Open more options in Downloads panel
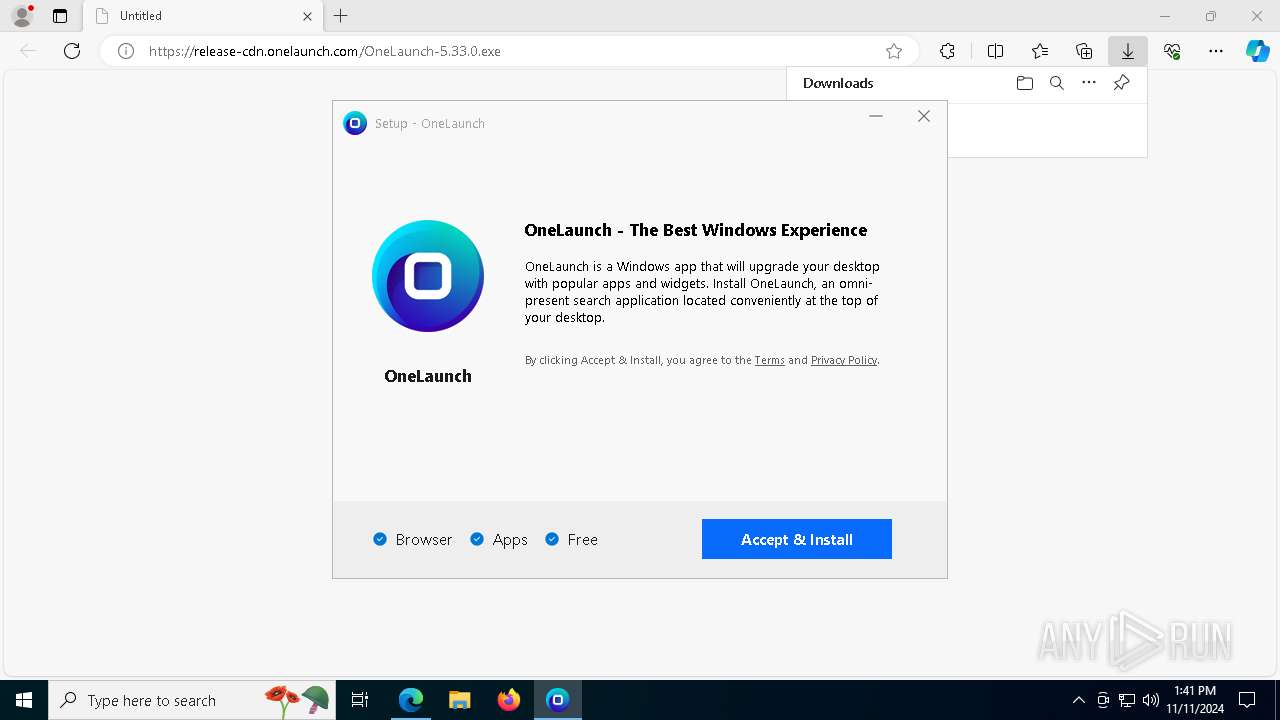 1089,83
